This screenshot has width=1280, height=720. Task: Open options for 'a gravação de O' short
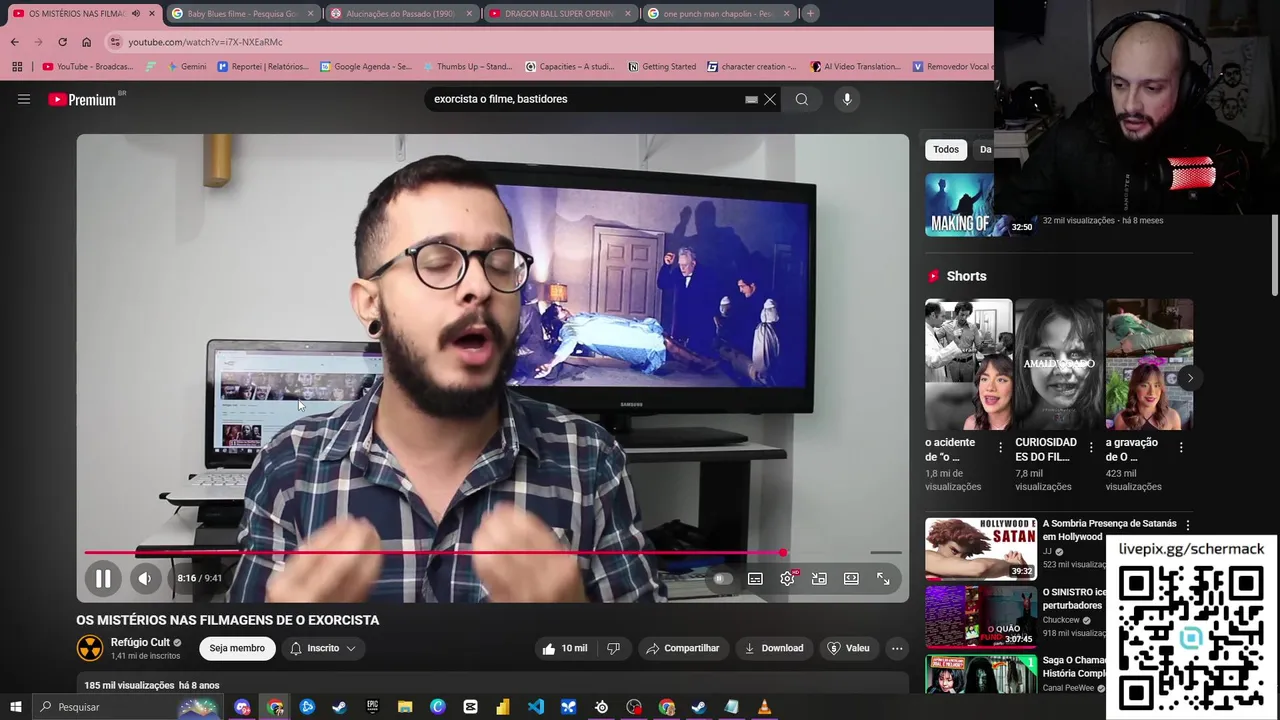pyautogui.click(x=1181, y=448)
